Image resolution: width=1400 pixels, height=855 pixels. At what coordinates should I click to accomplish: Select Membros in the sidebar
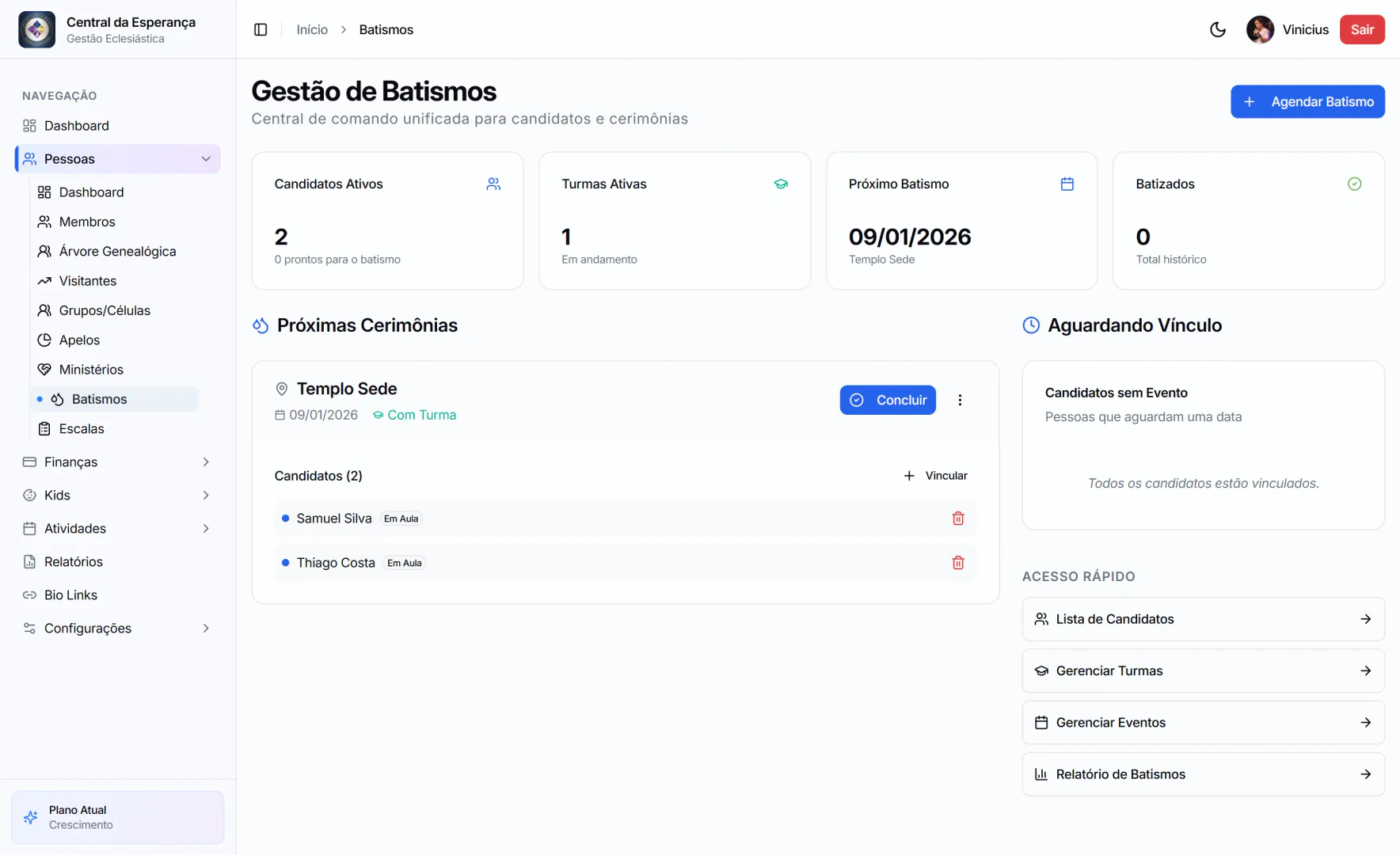pos(87,222)
